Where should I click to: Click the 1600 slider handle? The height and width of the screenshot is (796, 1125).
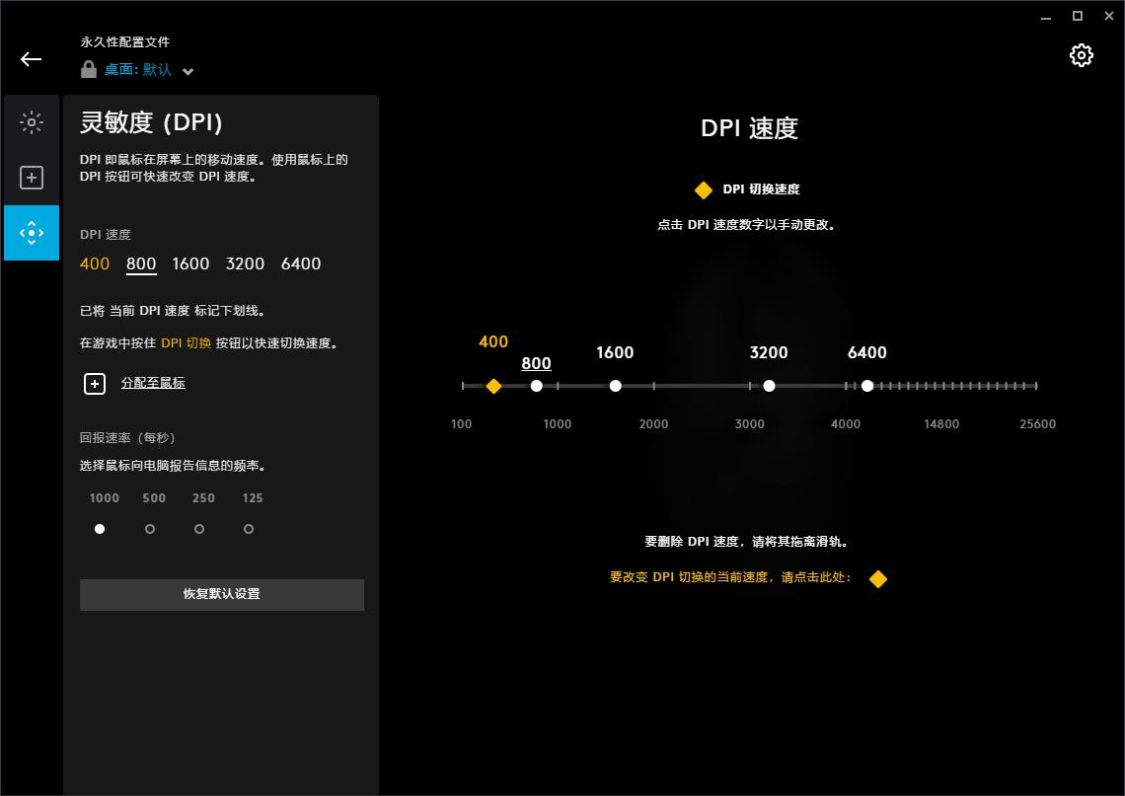[x=616, y=386]
